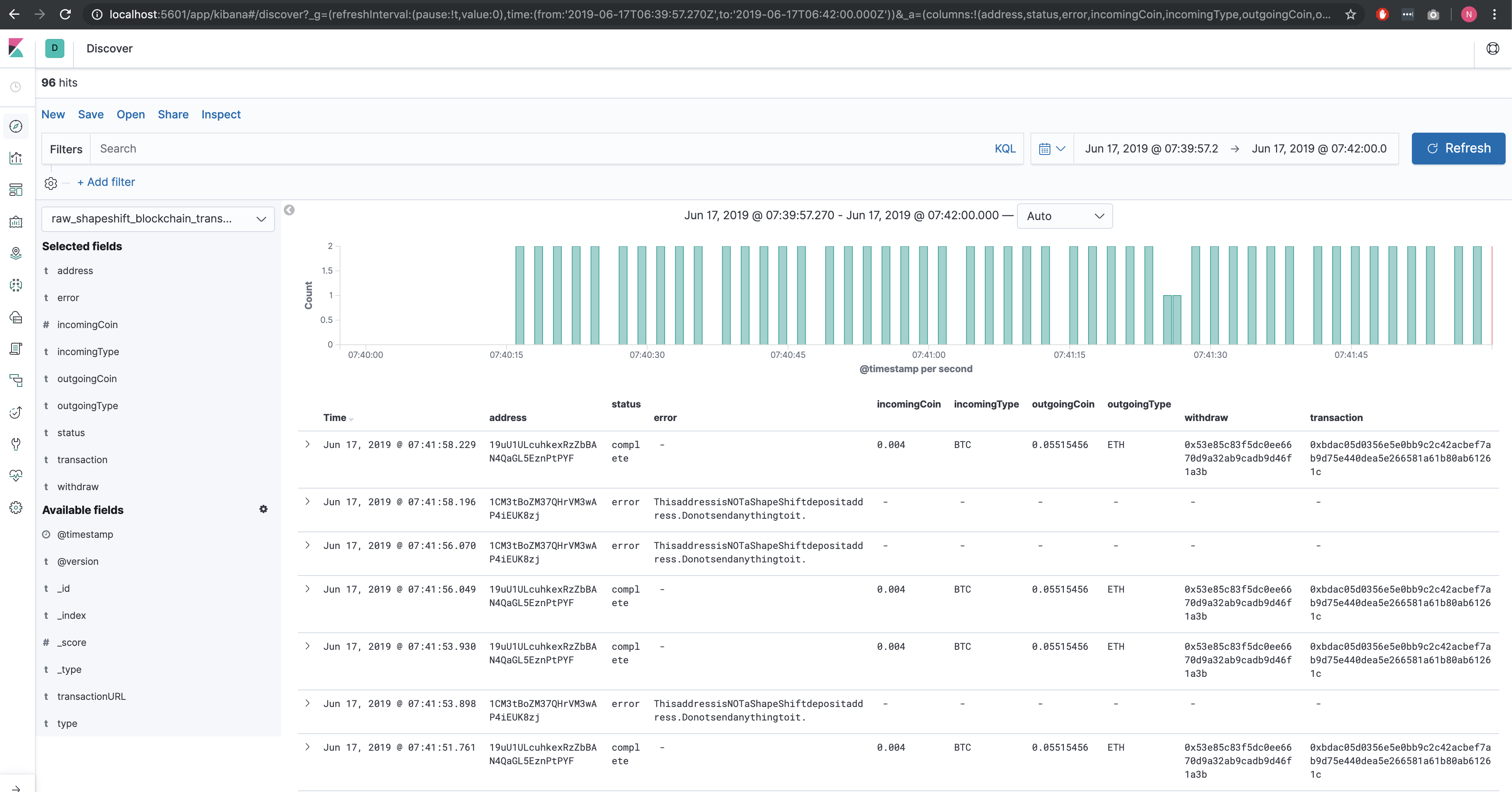Image resolution: width=1512 pixels, height=792 pixels.
Task: Open the index pattern dropdown
Action: [158, 219]
